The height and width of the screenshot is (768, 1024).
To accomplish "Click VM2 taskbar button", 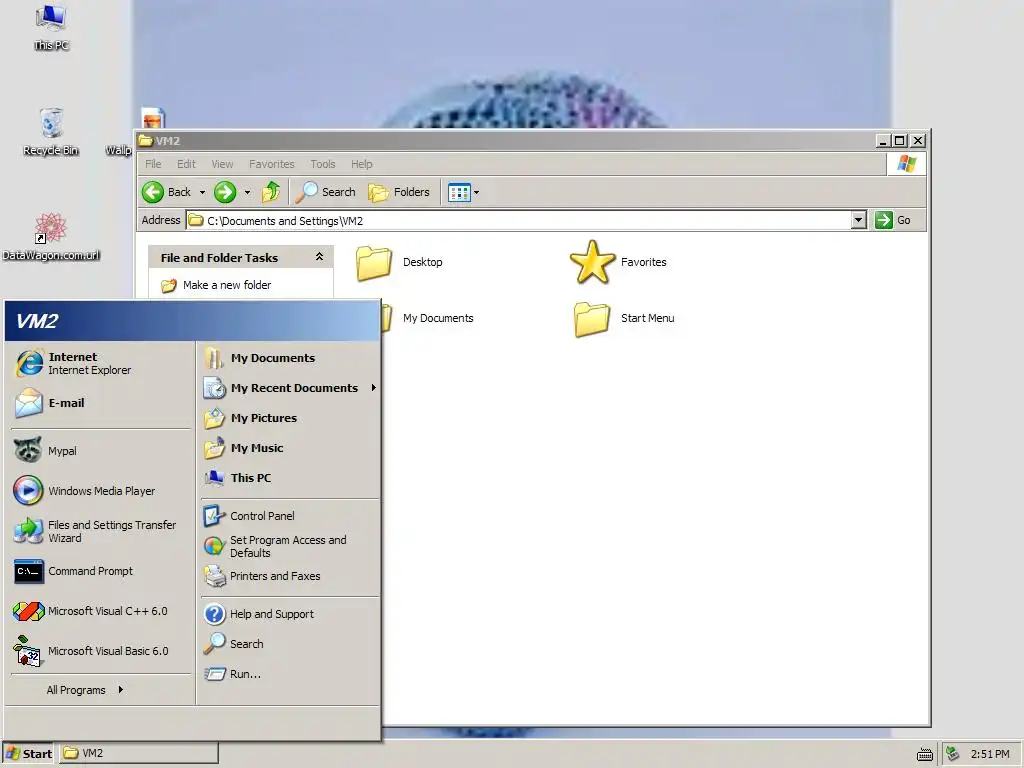I will click(x=139, y=753).
